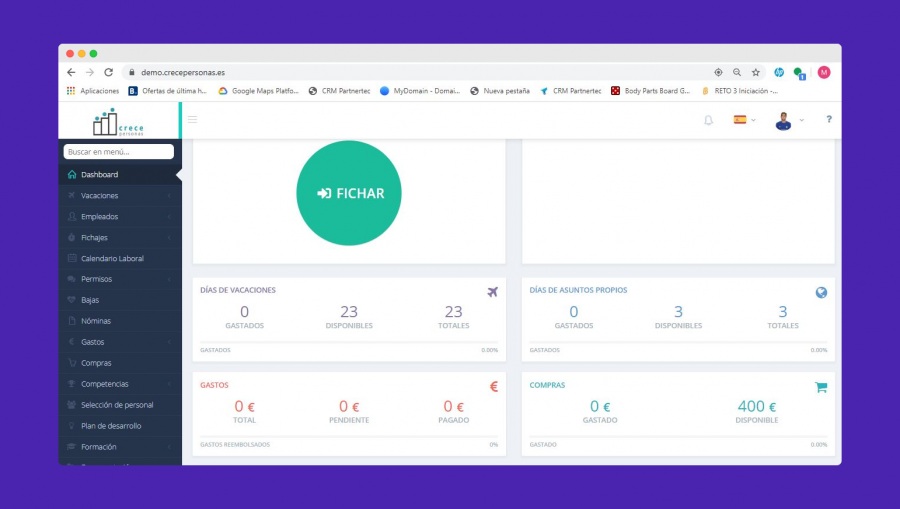This screenshot has height=509, width=900.
Task: Open the Nueva pestaña bookmark
Action: click(500, 91)
